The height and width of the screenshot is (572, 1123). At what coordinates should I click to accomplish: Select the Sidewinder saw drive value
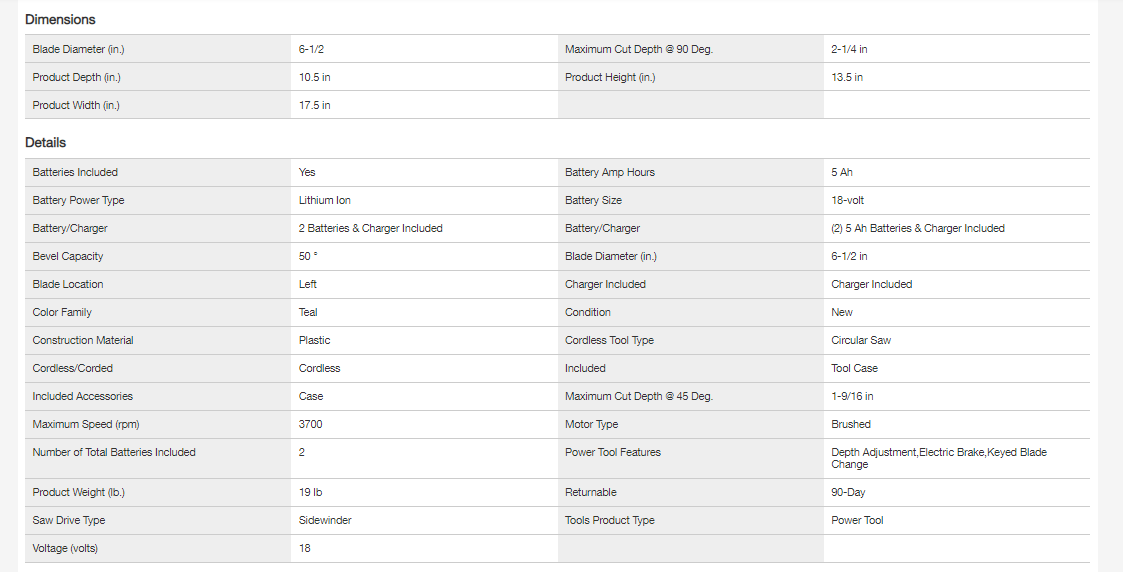pyautogui.click(x=325, y=520)
